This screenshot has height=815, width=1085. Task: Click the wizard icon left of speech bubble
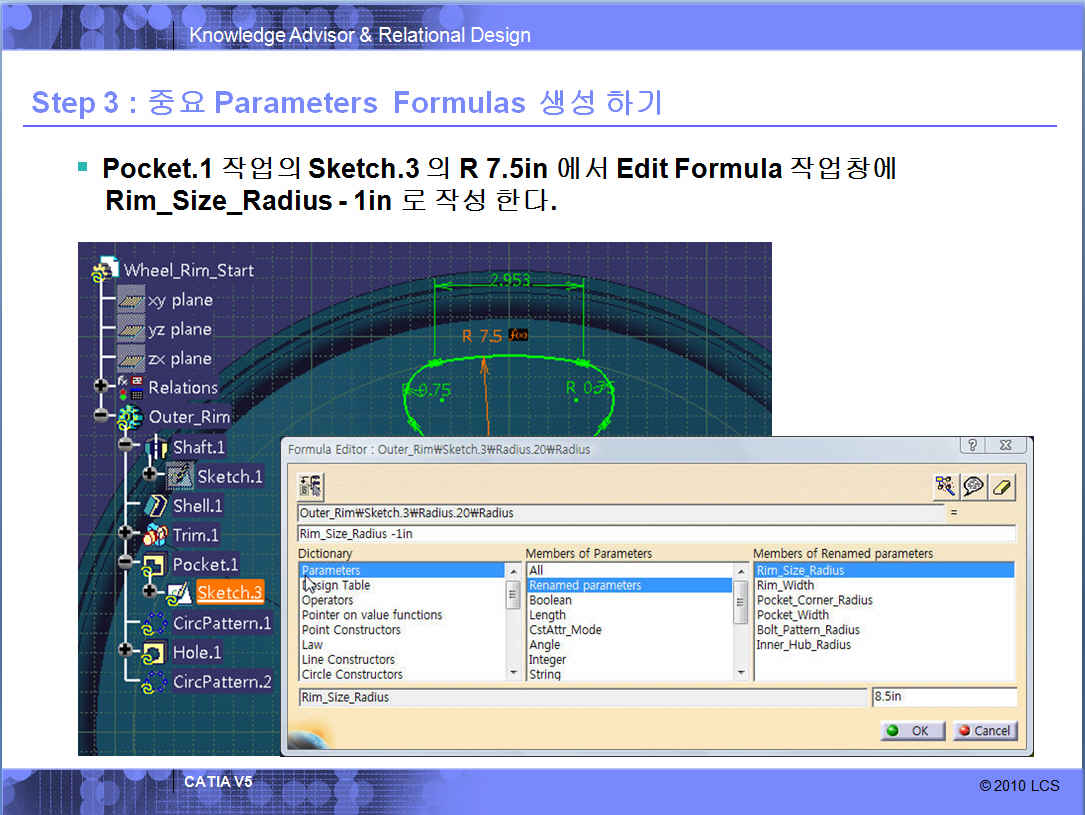[945, 486]
